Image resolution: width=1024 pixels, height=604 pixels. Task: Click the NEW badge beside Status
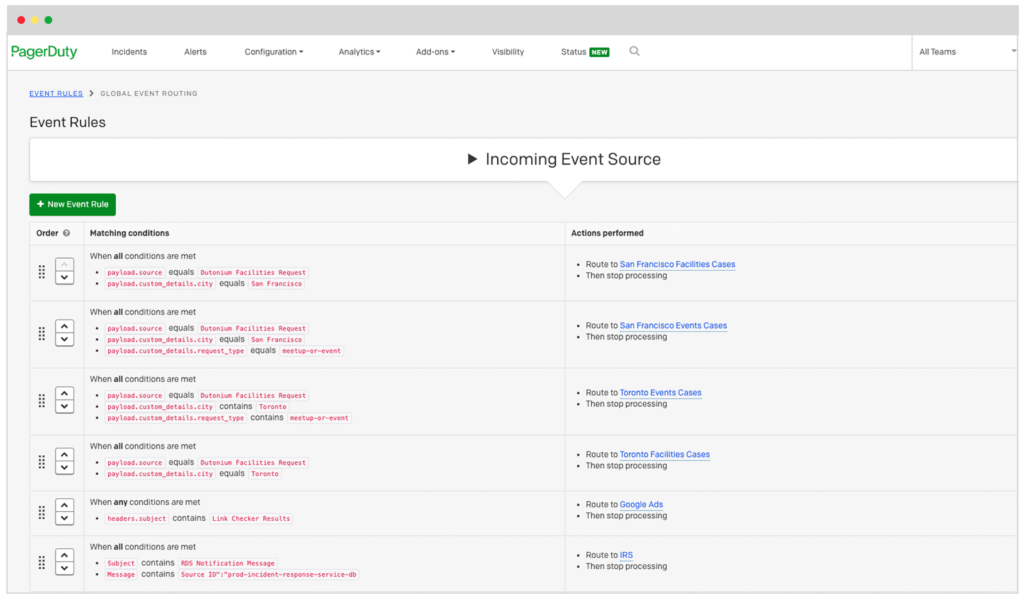[599, 52]
